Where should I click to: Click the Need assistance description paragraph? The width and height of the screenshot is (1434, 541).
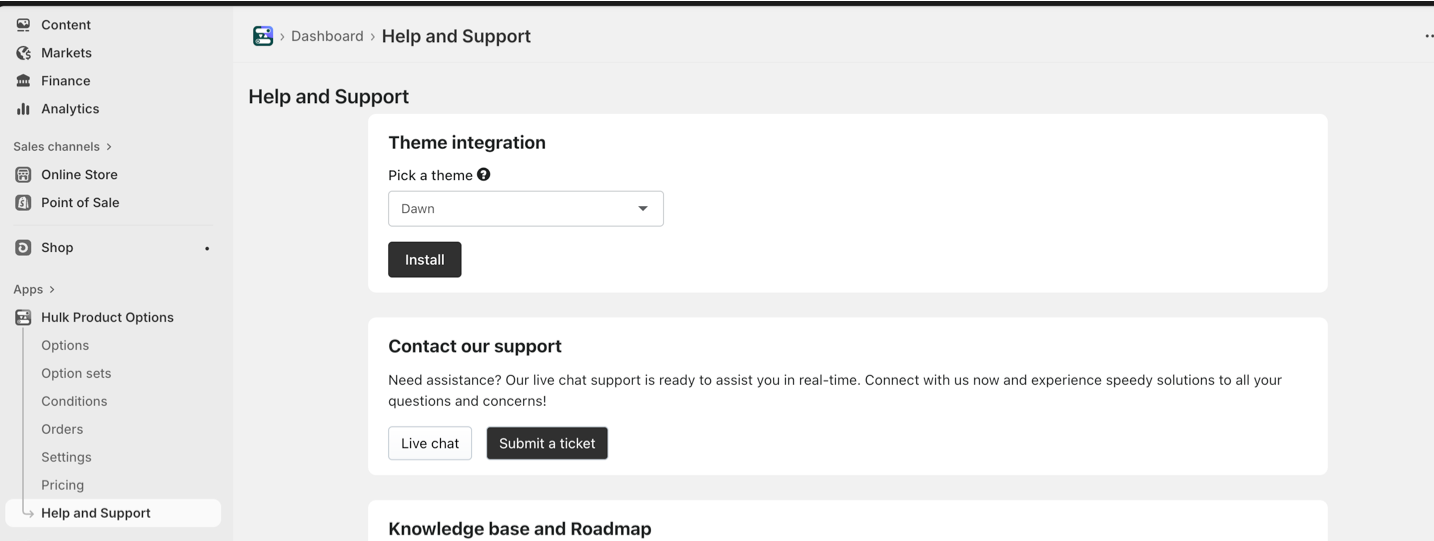(x=835, y=391)
